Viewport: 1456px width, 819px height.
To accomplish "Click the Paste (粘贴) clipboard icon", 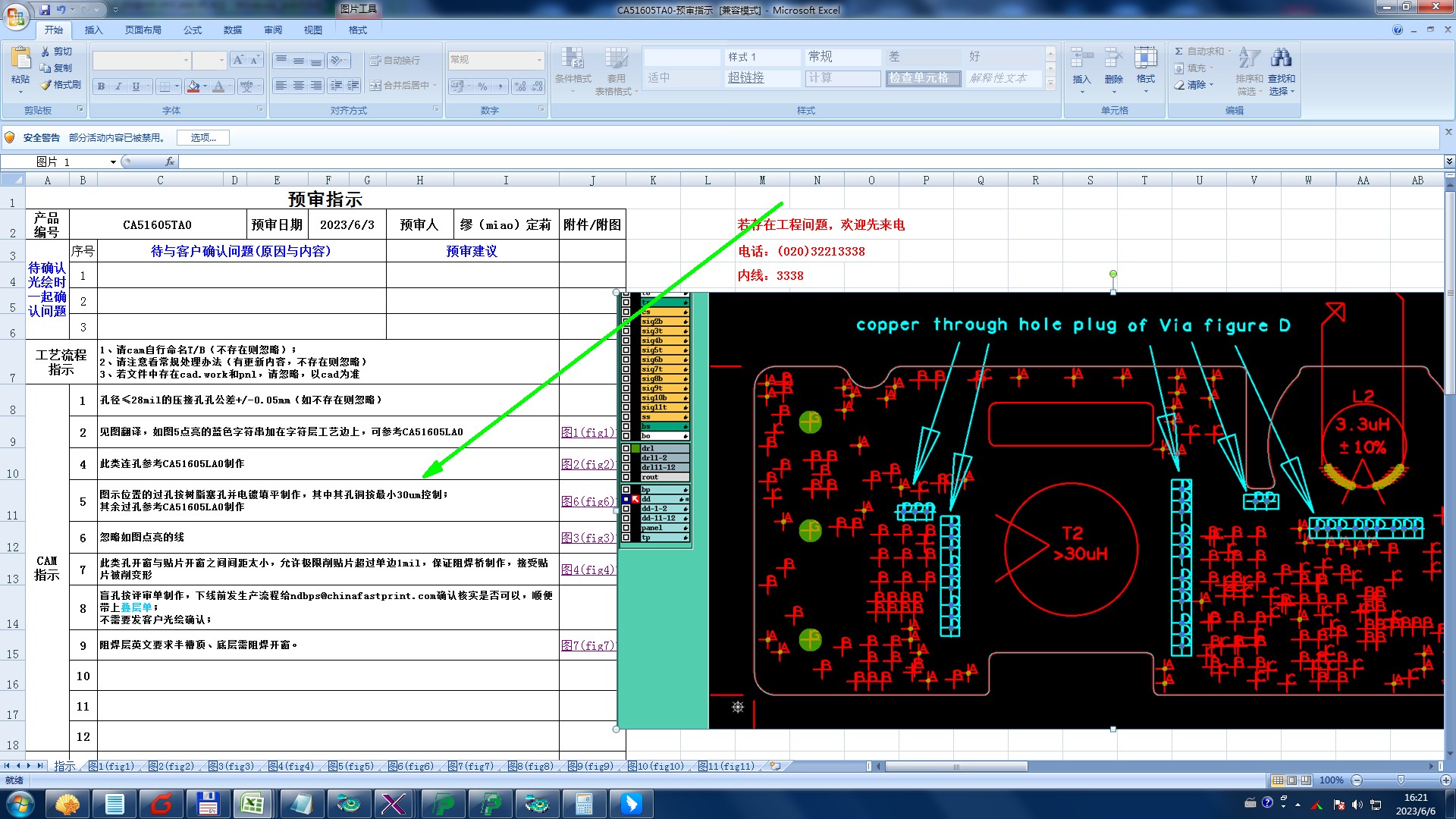I will coord(20,58).
